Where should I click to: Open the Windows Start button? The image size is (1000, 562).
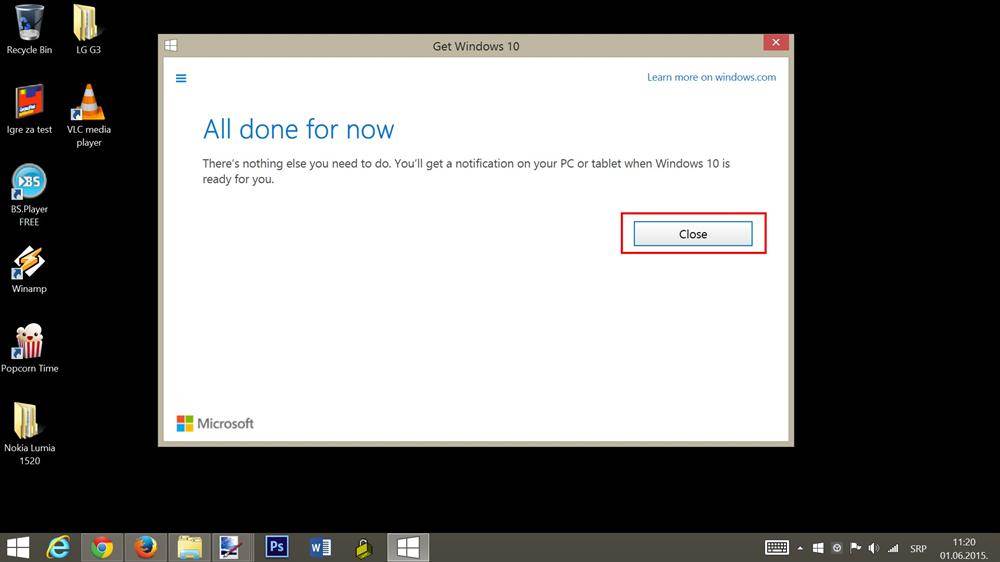[18, 547]
